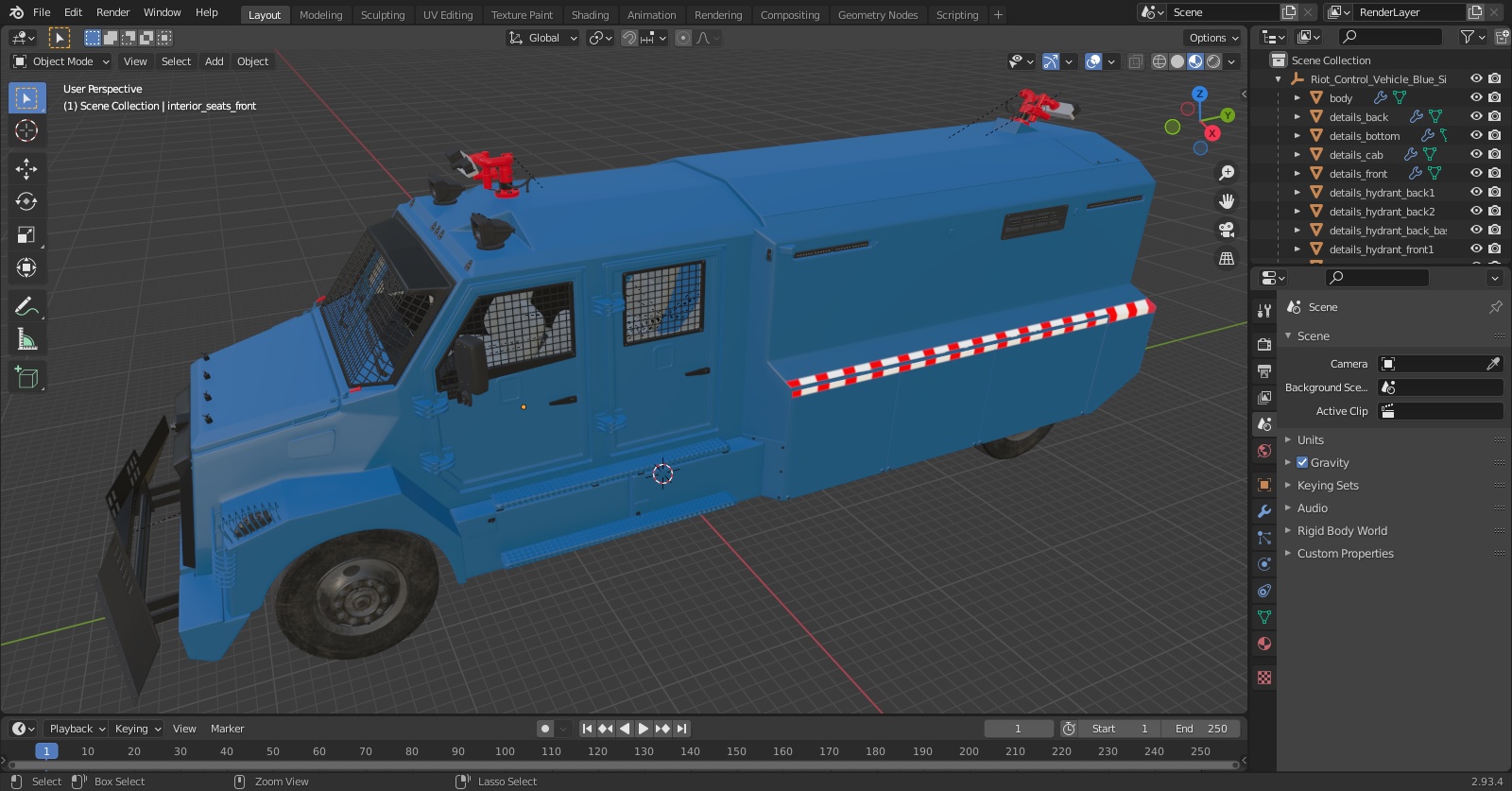Play the animation forward
The width and height of the screenshot is (1512, 791).
point(644,729)
